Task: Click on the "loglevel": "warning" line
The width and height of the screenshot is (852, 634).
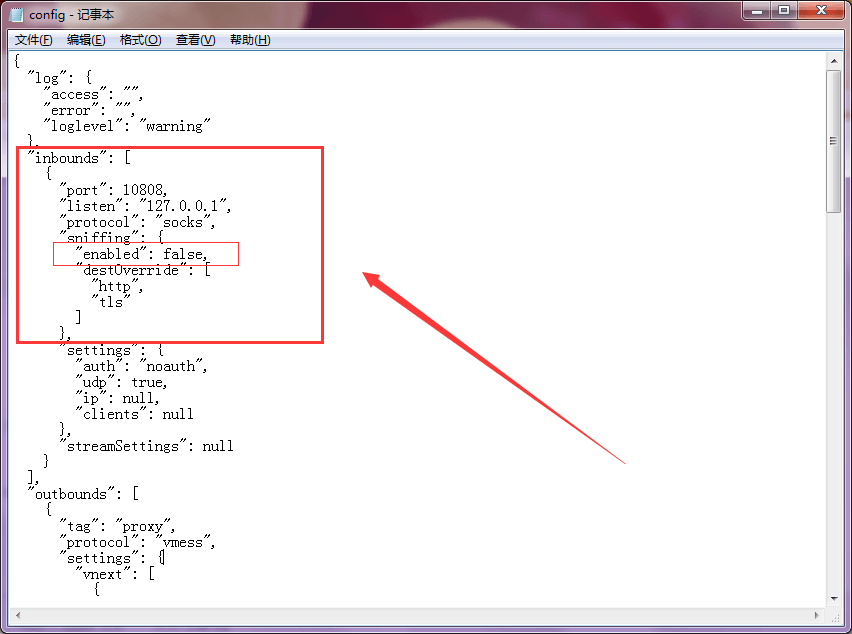Action: [127, 126]
